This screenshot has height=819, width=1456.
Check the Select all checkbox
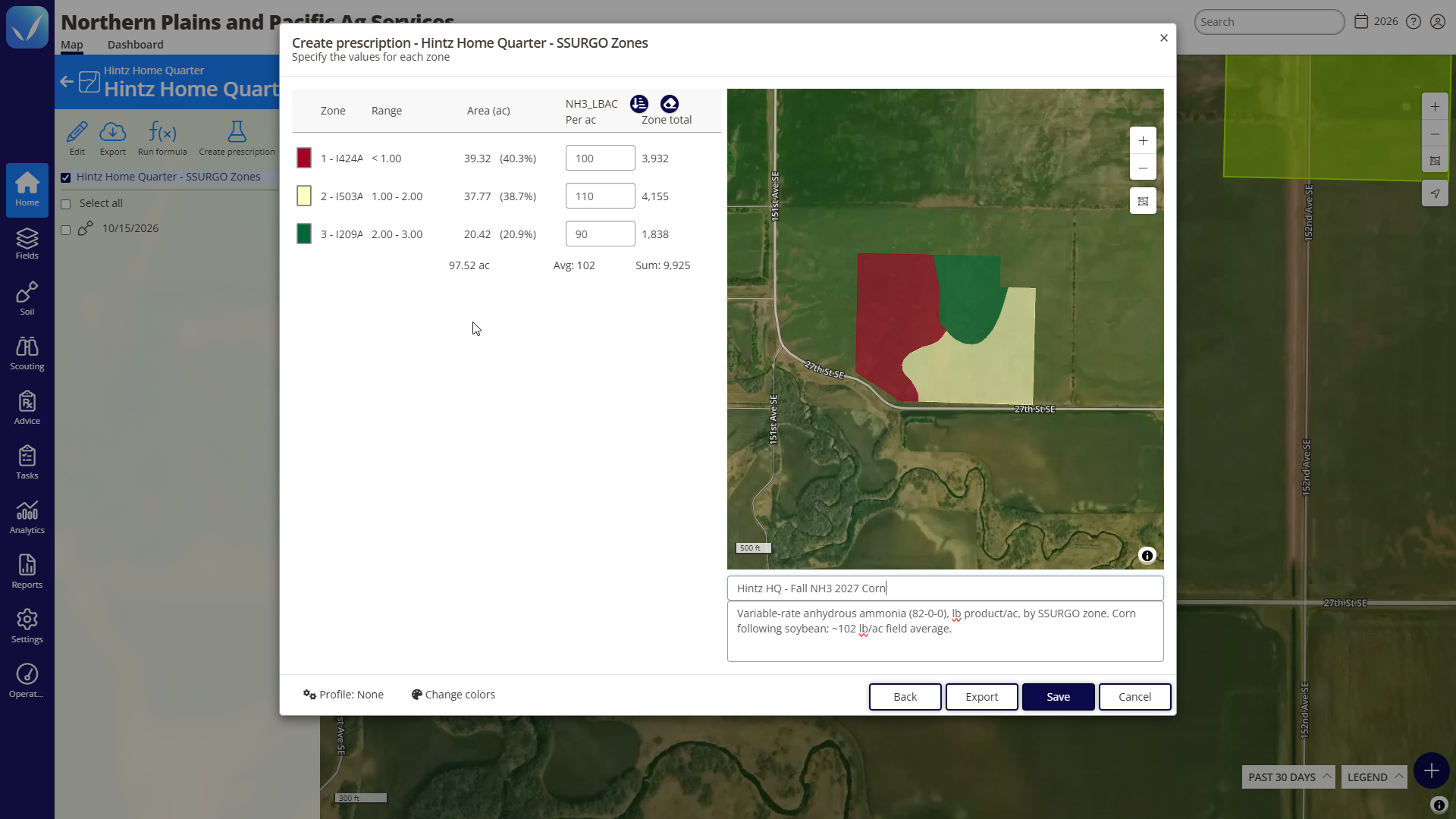pyautogui.click(x=66, y=204)
